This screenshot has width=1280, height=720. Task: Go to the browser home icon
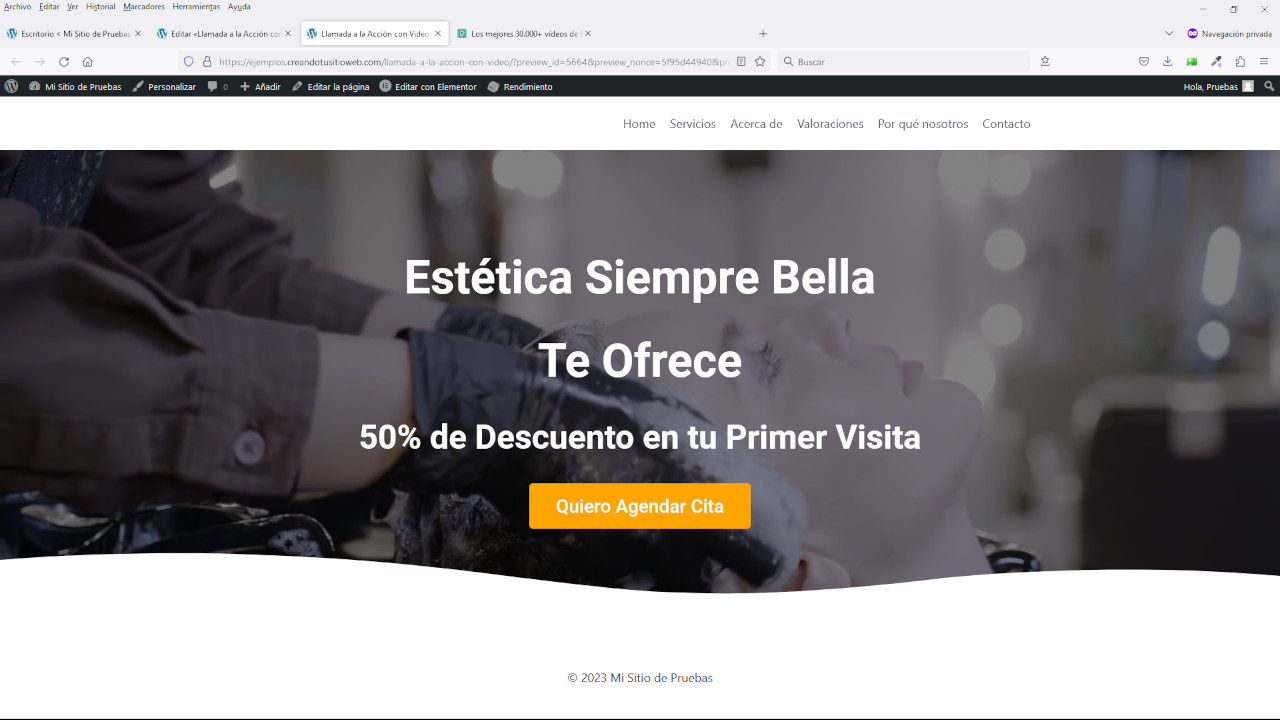coord(88,62)
